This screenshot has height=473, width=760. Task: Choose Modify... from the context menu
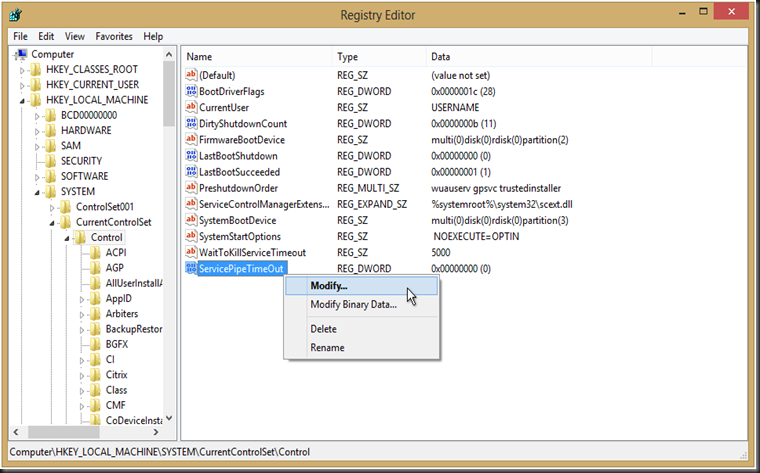[x=329, y=286]
